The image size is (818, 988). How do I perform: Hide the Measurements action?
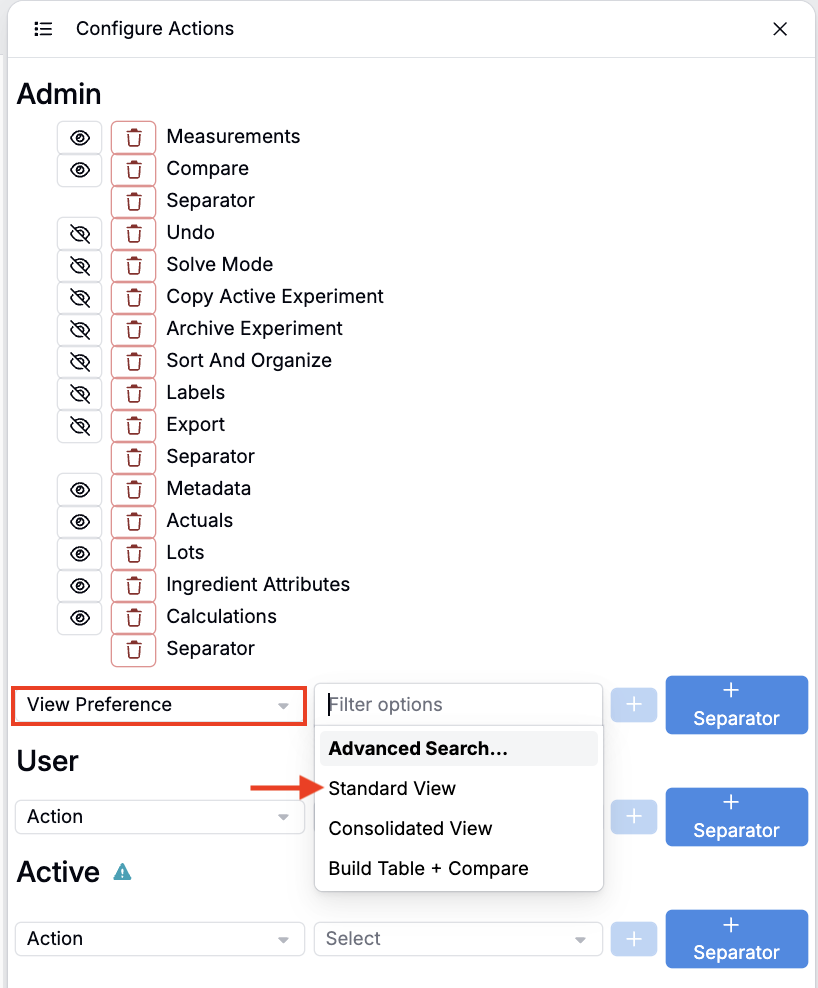point(80,137)
